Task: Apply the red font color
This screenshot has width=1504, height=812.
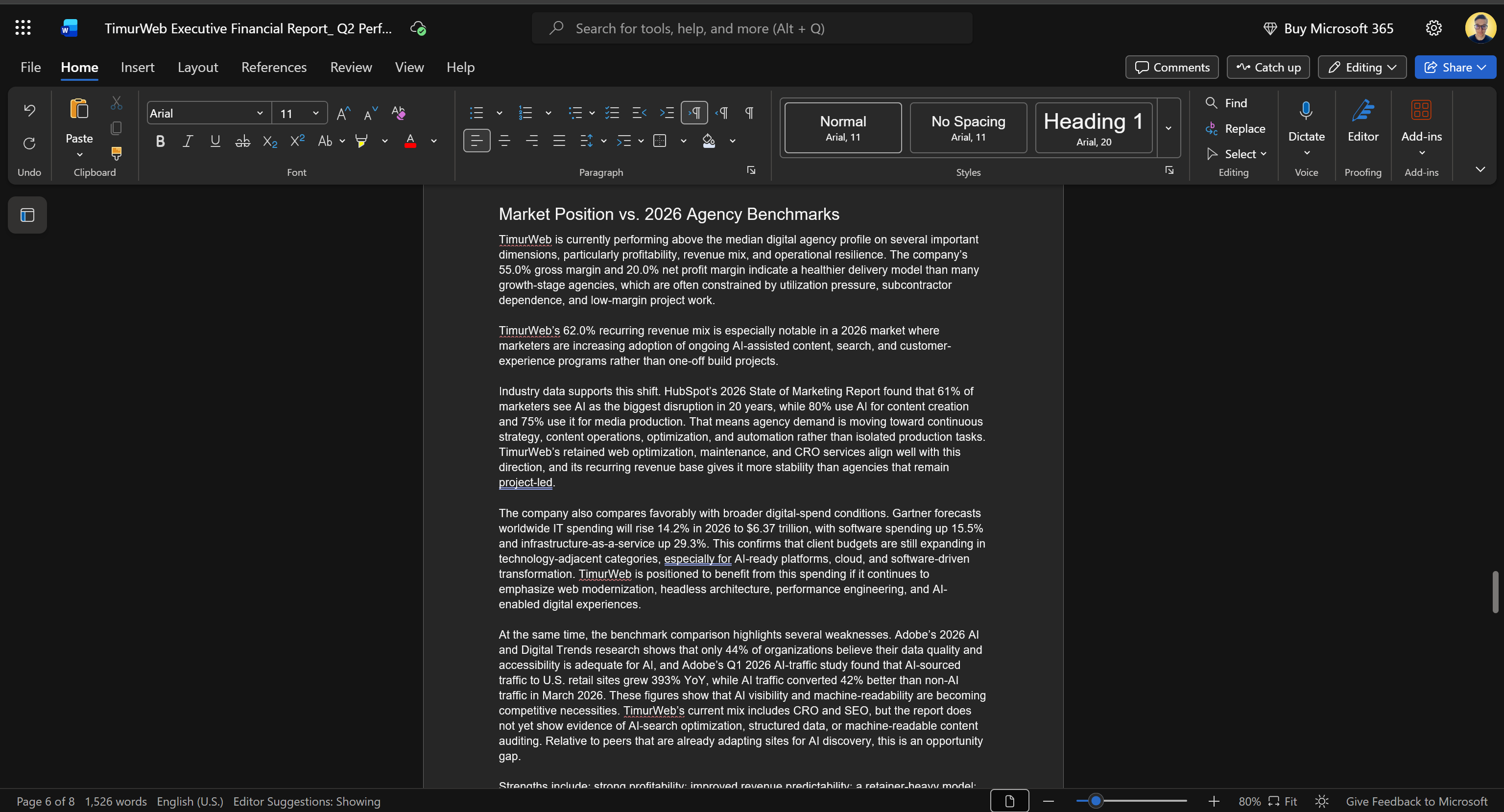Action: (x=410, y=141)
